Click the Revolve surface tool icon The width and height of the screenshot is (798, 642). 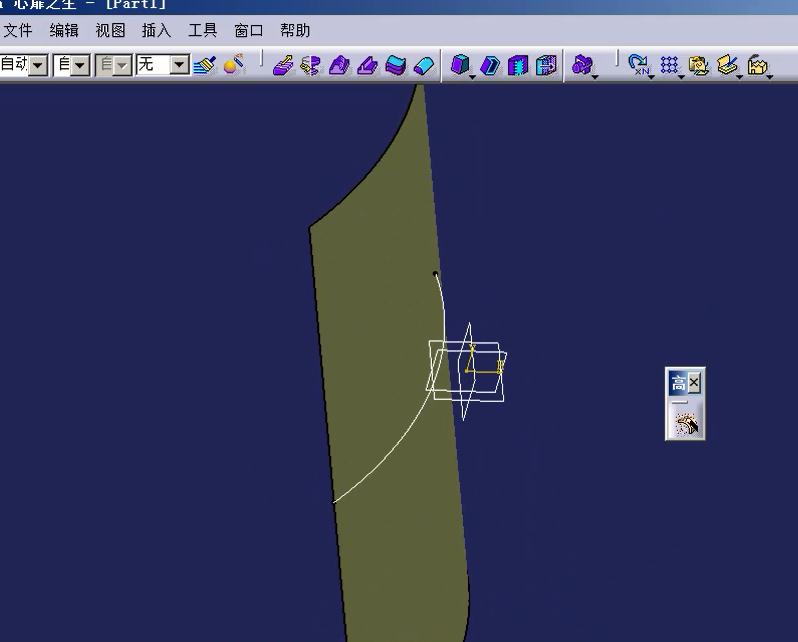click(311, 65)
